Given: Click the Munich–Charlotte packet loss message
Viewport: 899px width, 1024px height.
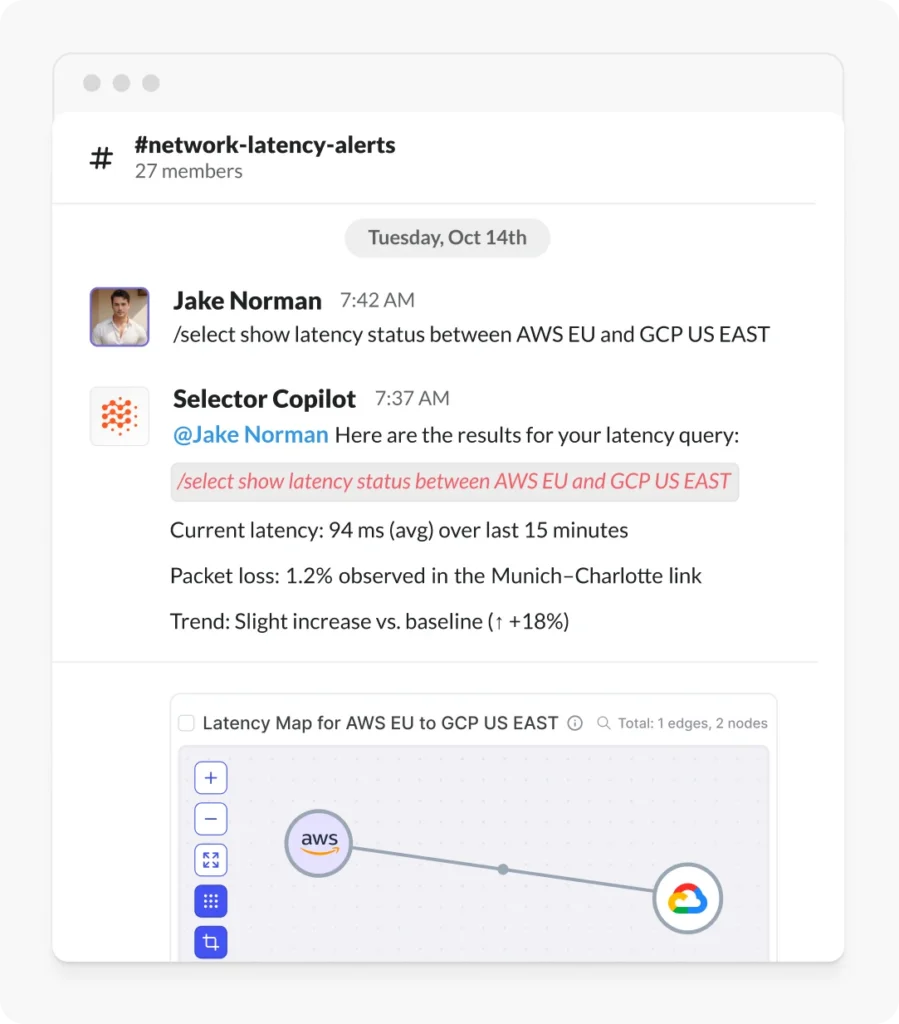Looking at the screenshot, I should 435,576.
